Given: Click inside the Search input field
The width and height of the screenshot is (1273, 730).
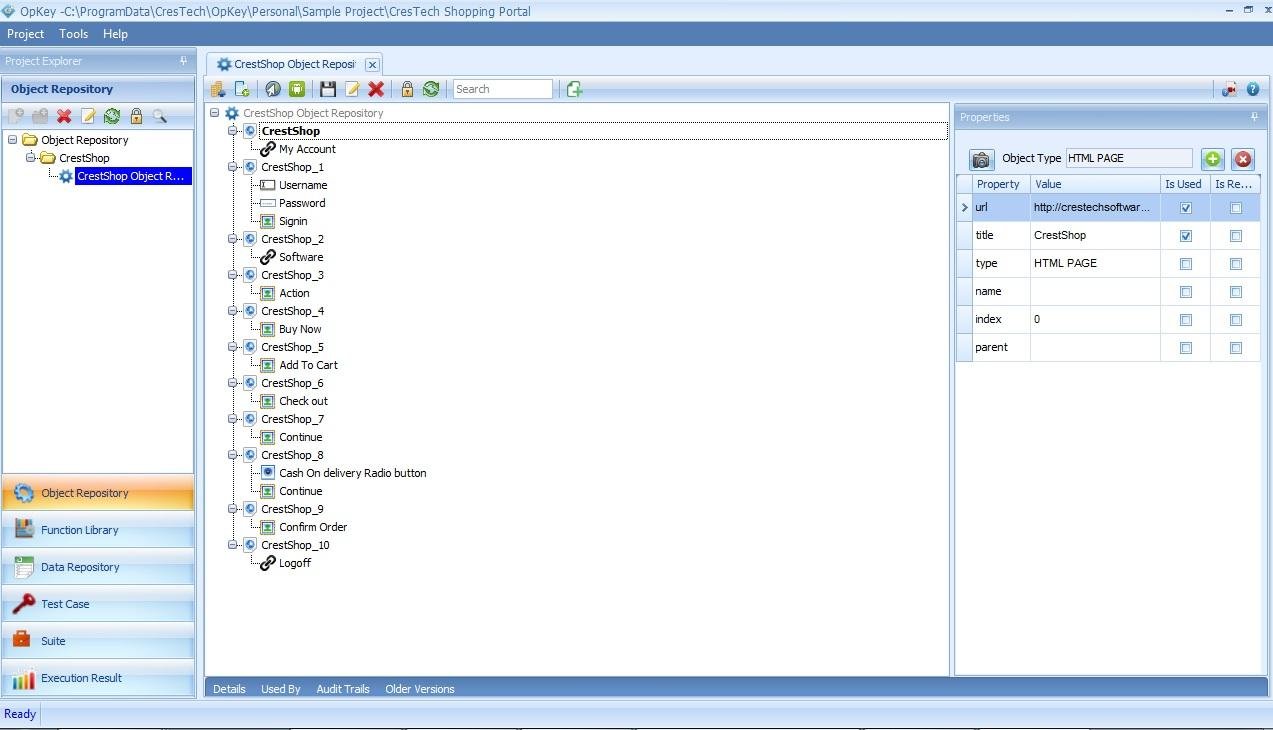Looking at the screenshot, I should [x=503, y=89].
